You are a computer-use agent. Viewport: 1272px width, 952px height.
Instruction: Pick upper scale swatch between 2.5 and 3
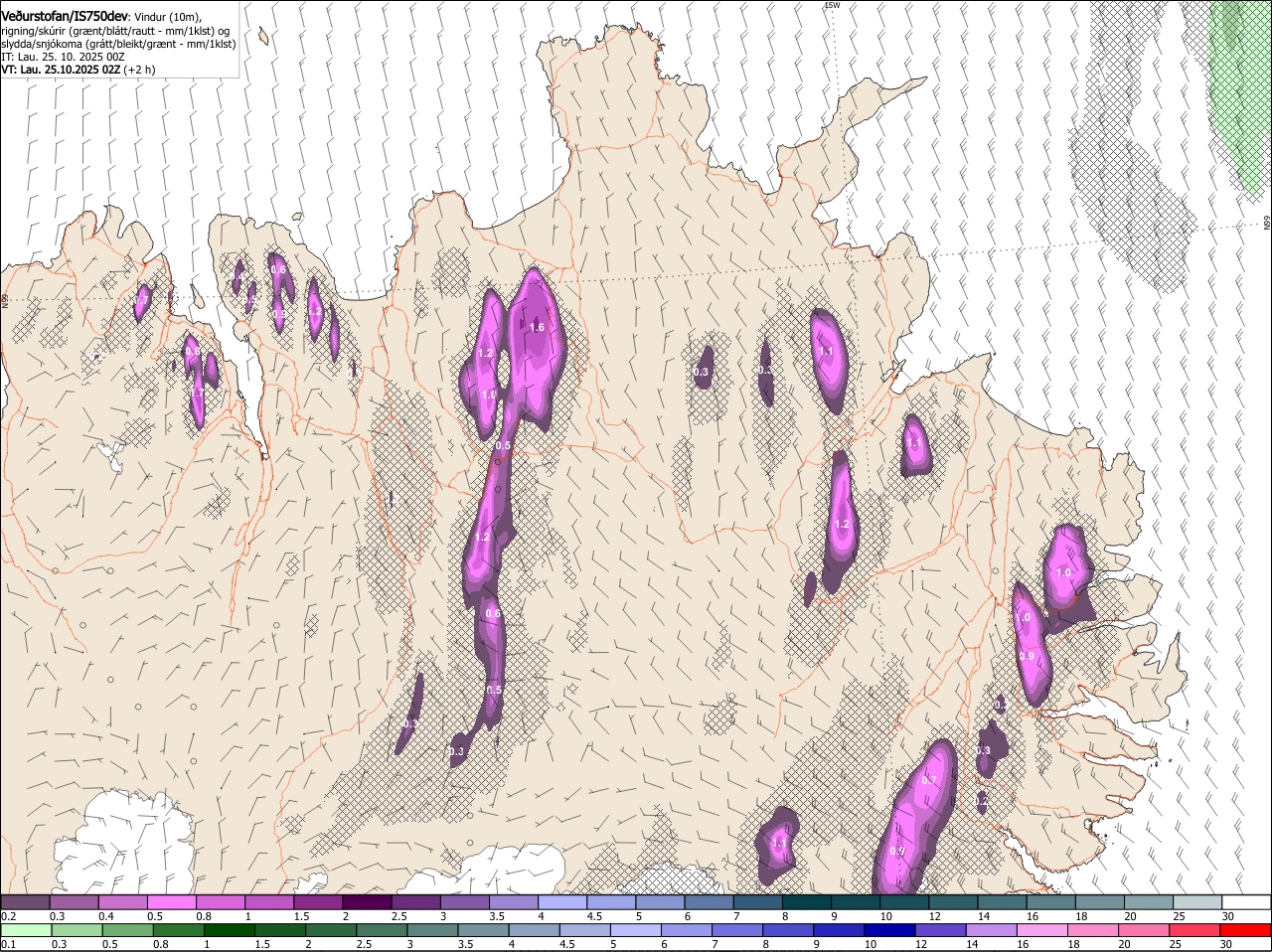415,901
